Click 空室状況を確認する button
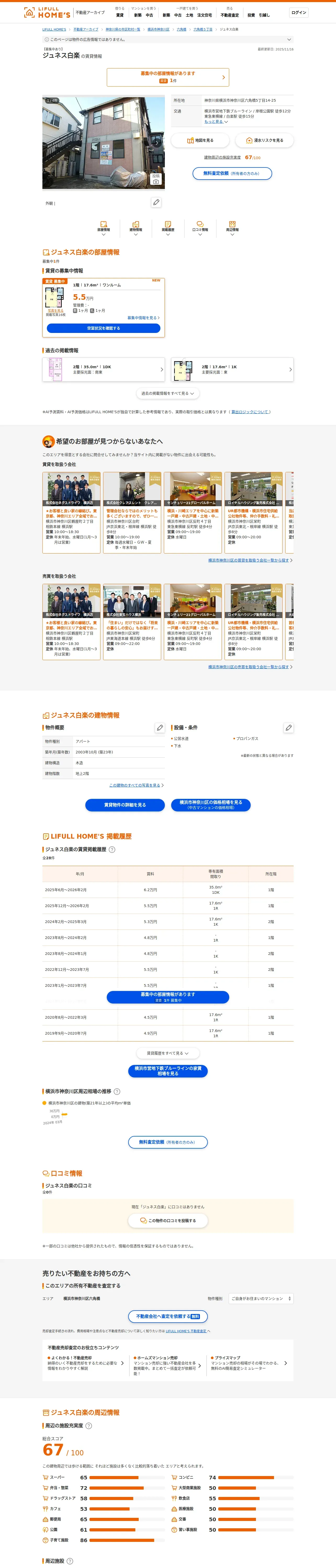This screenshot has height=1568, width=336. coord(104,328)
